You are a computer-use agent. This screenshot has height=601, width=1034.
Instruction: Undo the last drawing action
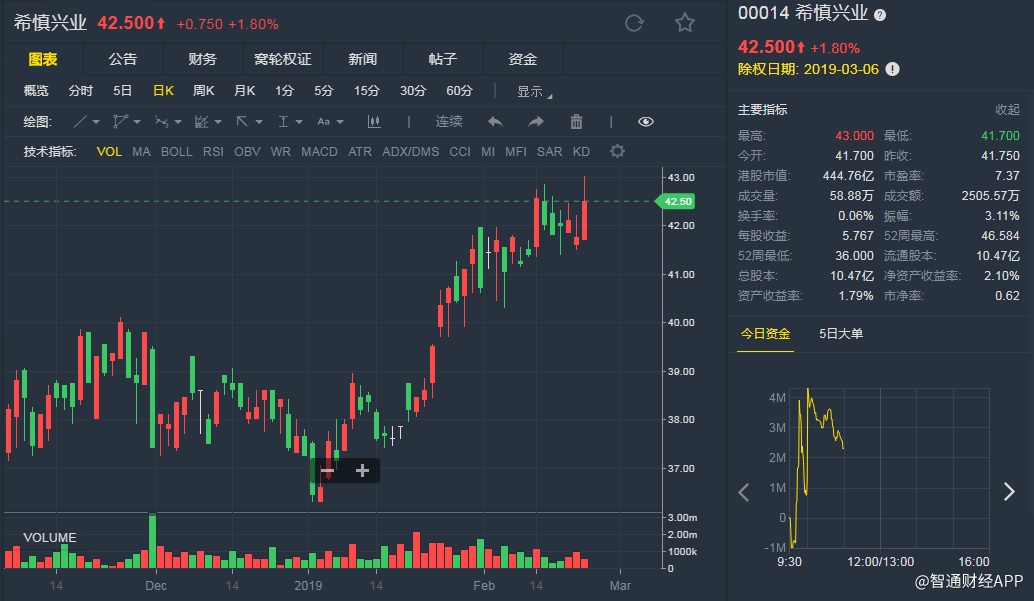tap(495, 122)
